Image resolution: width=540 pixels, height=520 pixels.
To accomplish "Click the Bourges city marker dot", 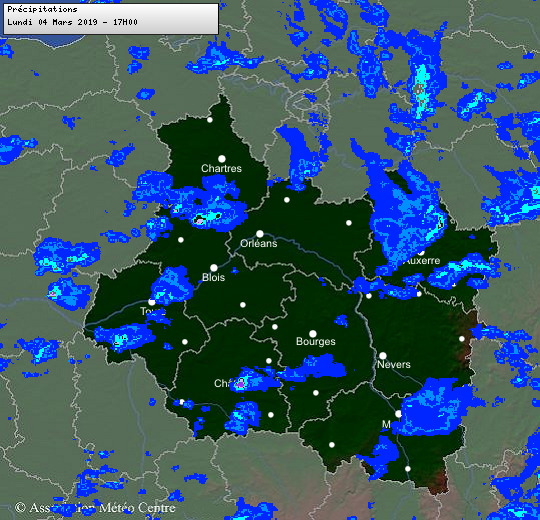I will pyautogui.click(x=313, y=333).
